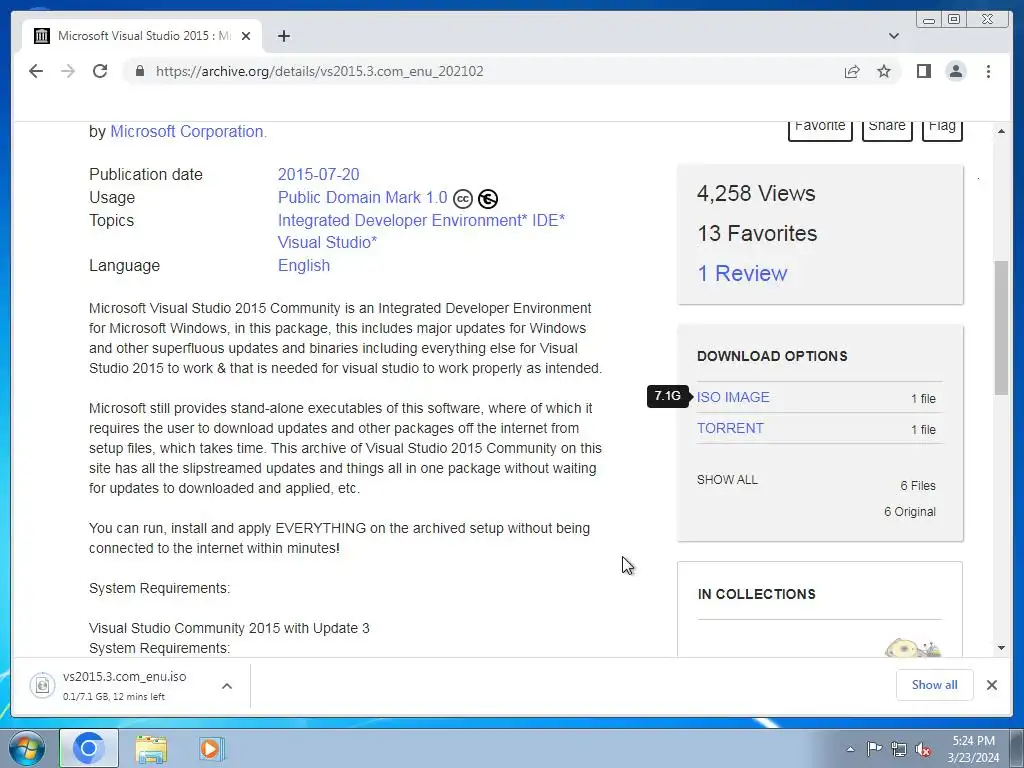Open Windows Explorer from the taskbar
Viewport: 1024px width, 768px height.
click(152, 748)
